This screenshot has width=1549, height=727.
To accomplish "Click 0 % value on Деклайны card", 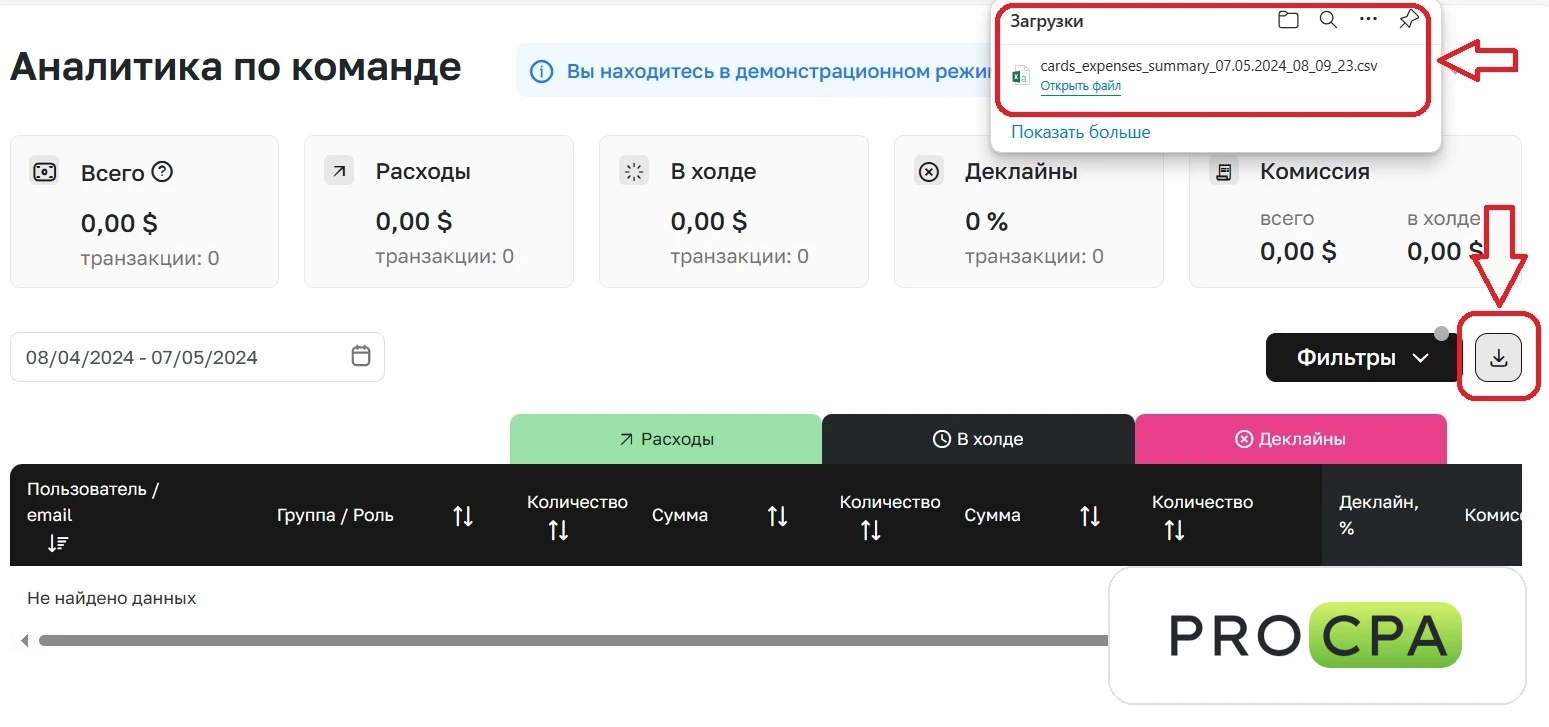I will 987,222.
